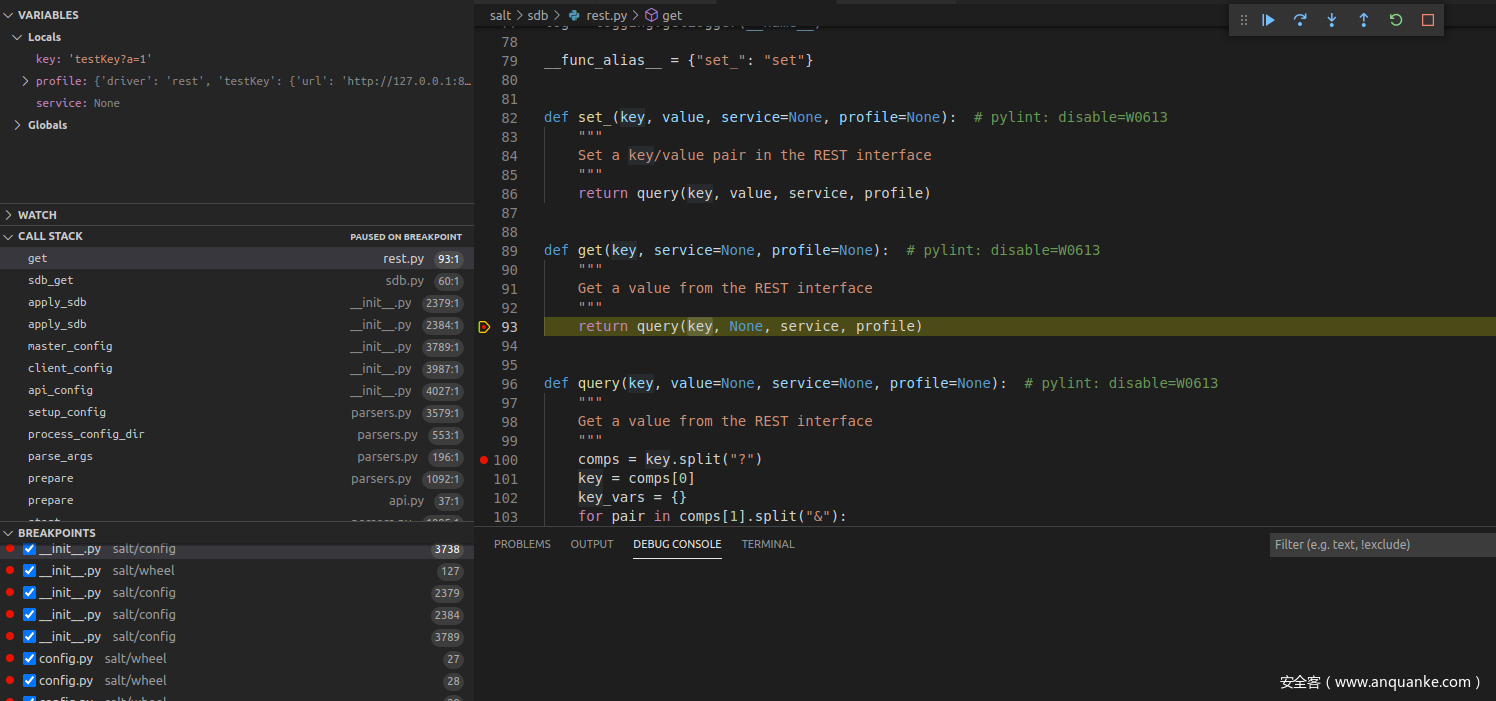Click the red breakpoint dot at line 100
The width and height of the screenshot is (1496, 701).
[484, 460]
